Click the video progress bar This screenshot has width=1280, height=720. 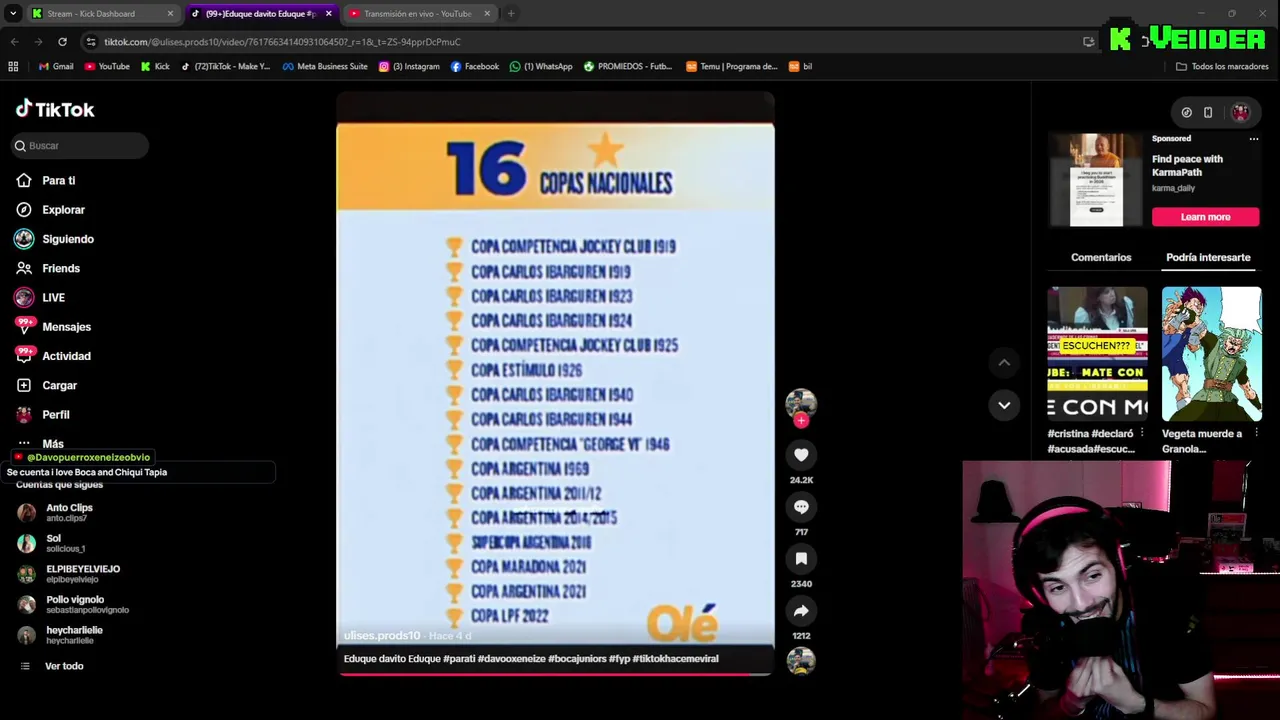click(x=555, y=673)
